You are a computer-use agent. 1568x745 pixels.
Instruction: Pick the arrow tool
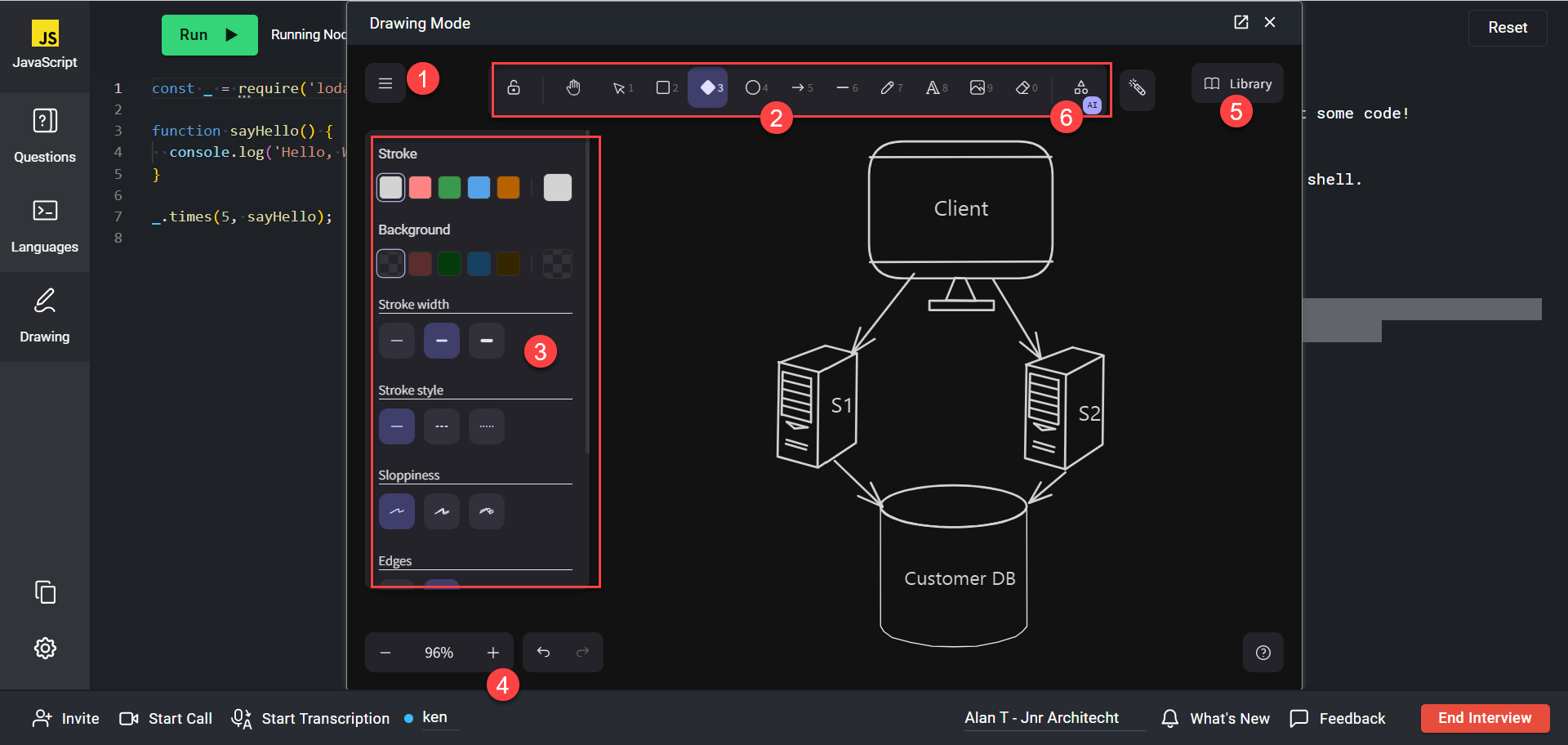[799, 87]
